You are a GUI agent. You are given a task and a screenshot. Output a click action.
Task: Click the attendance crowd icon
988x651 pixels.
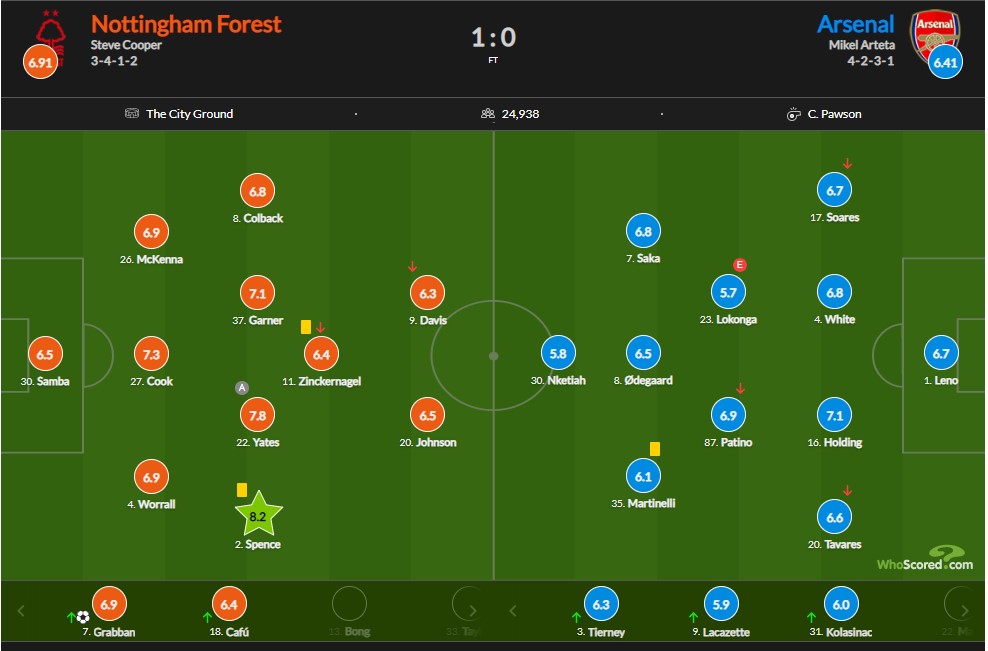[x=488, y=113]
